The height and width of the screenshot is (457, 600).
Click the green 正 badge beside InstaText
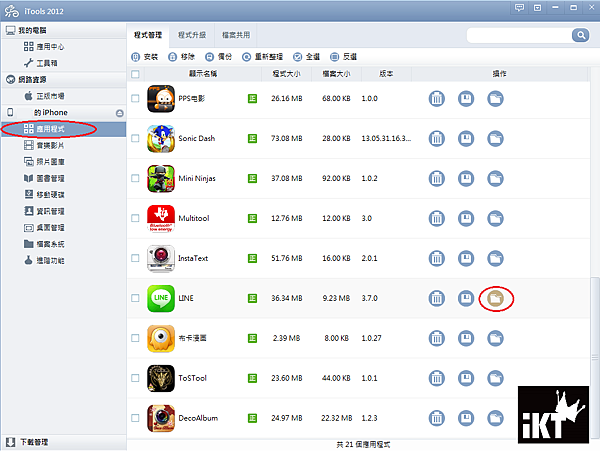[x=252, y=258]
